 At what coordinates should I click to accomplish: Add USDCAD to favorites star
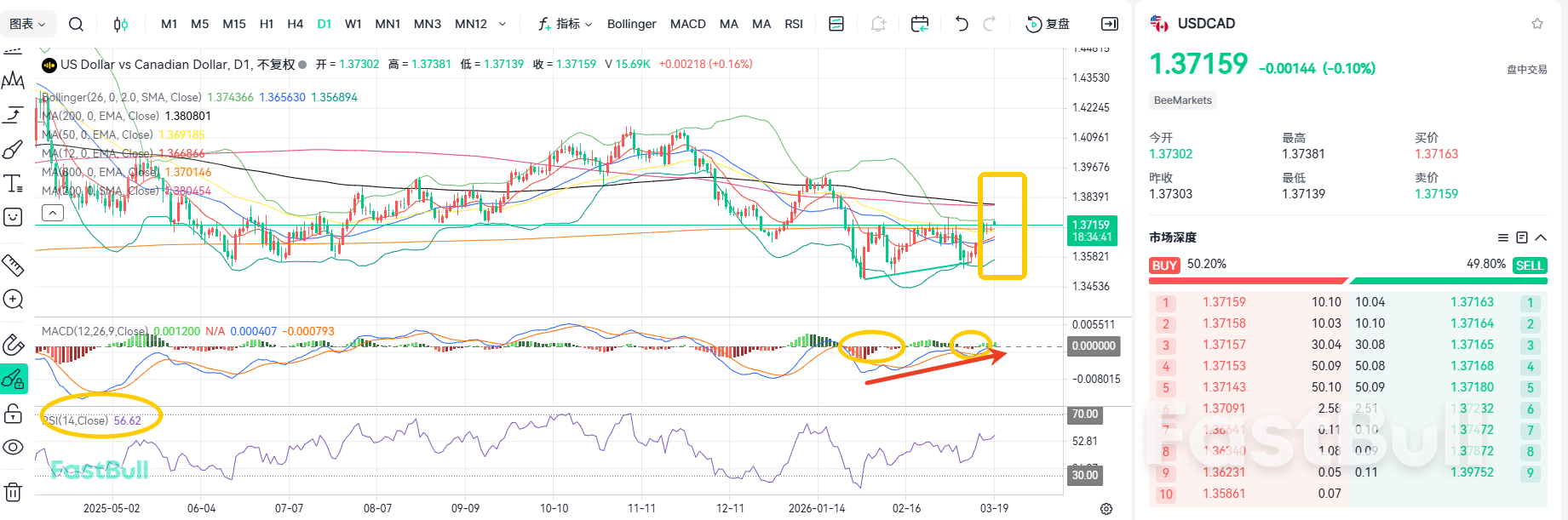tap(1537, 24)
